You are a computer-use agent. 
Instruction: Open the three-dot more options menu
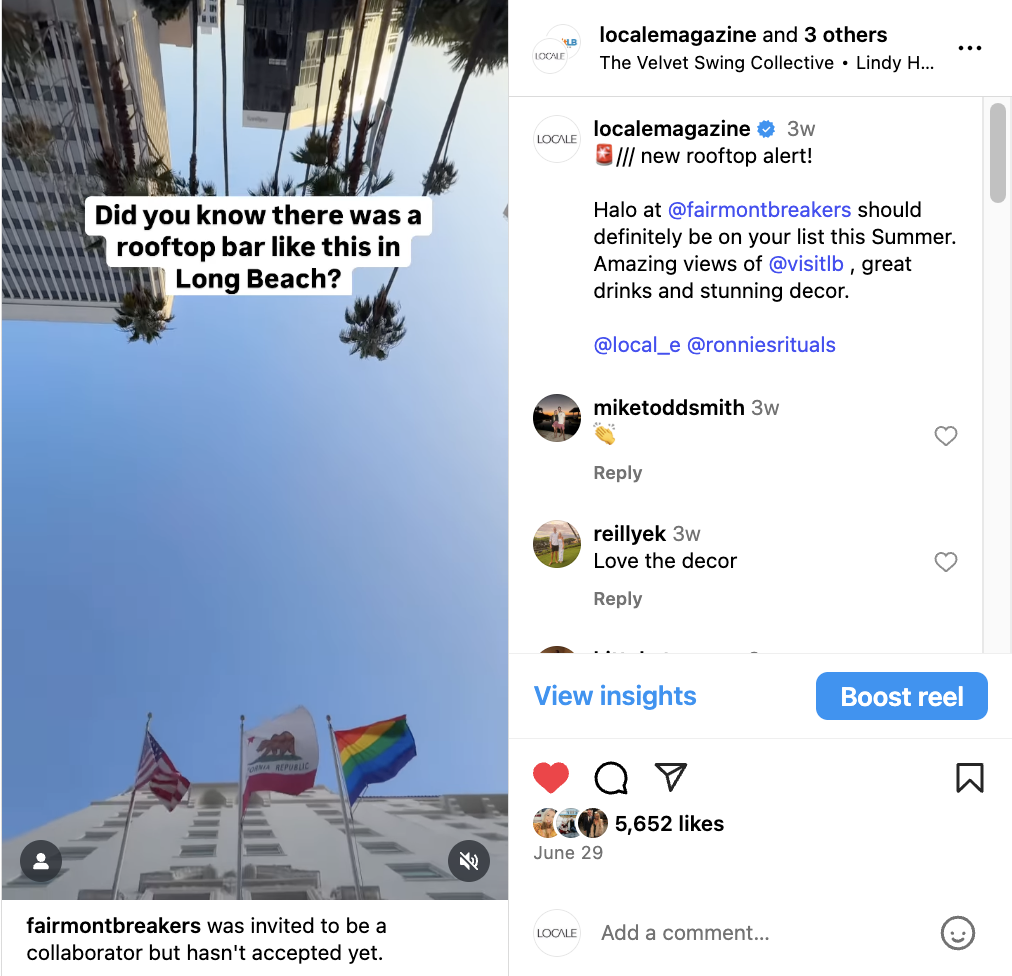[x=969, y=48]
